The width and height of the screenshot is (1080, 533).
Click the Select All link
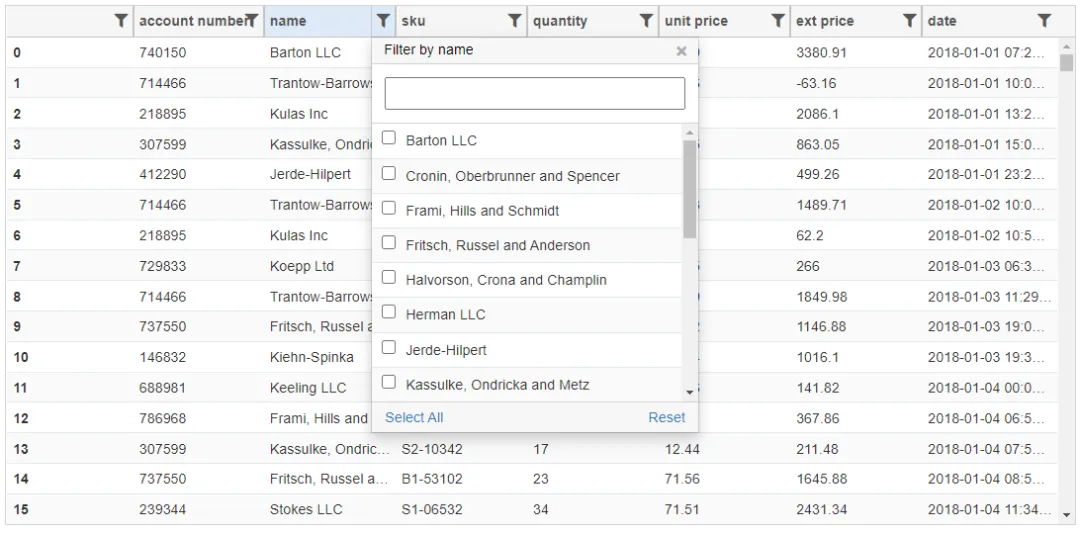point(414,417)
